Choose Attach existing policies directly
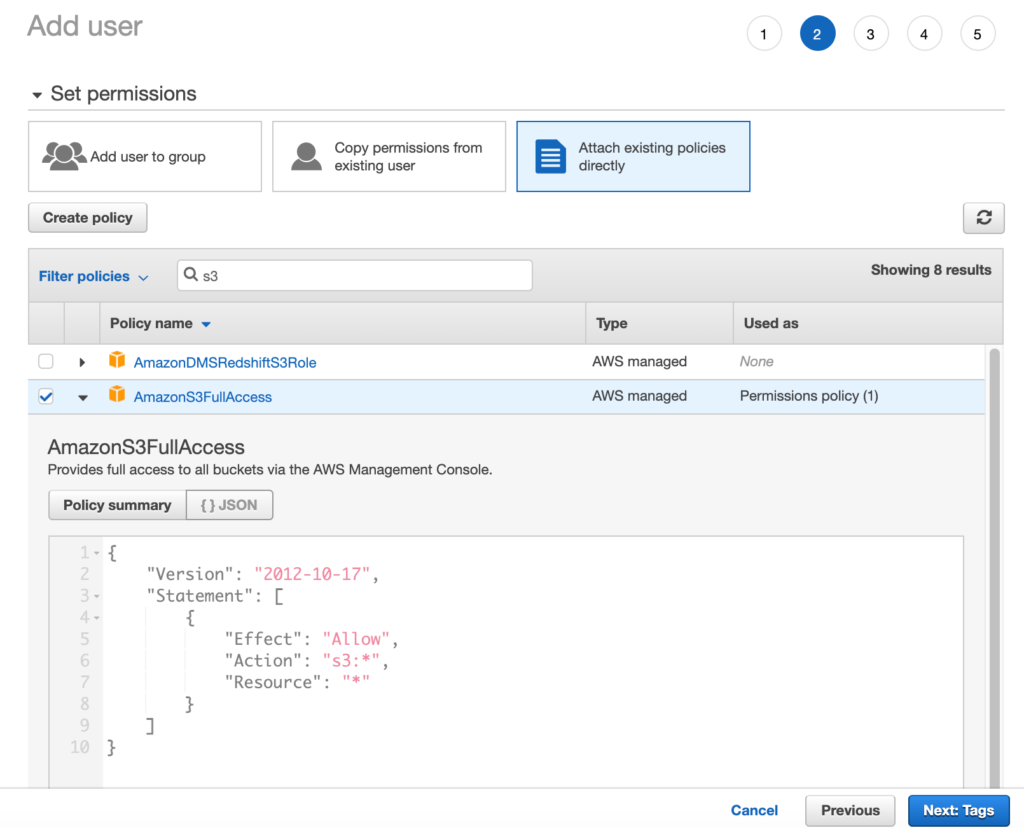This screenshot has height=828, width=1024. pos(633,157)
